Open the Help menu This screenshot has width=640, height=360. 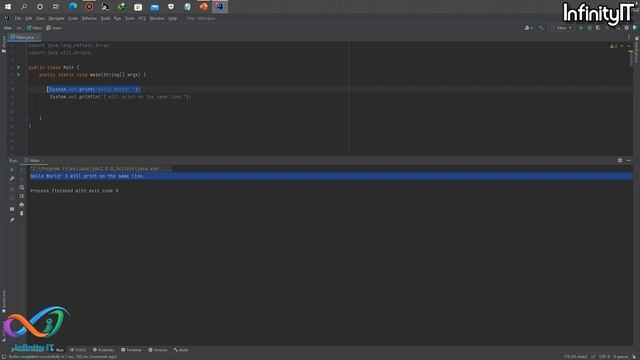(173, 18)
